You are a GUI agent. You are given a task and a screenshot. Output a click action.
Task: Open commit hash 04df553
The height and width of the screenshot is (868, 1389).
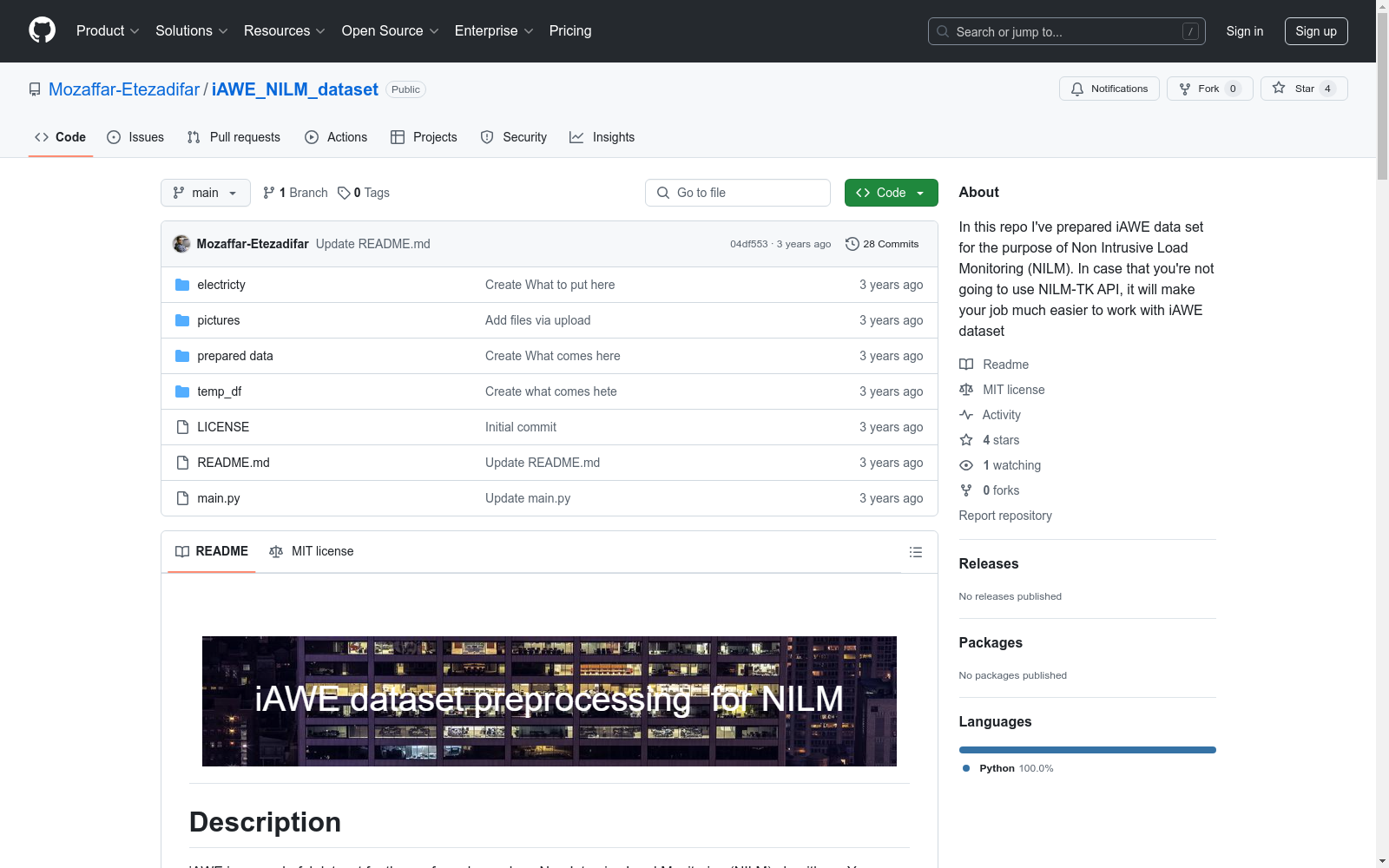click(x=749, y=244)
